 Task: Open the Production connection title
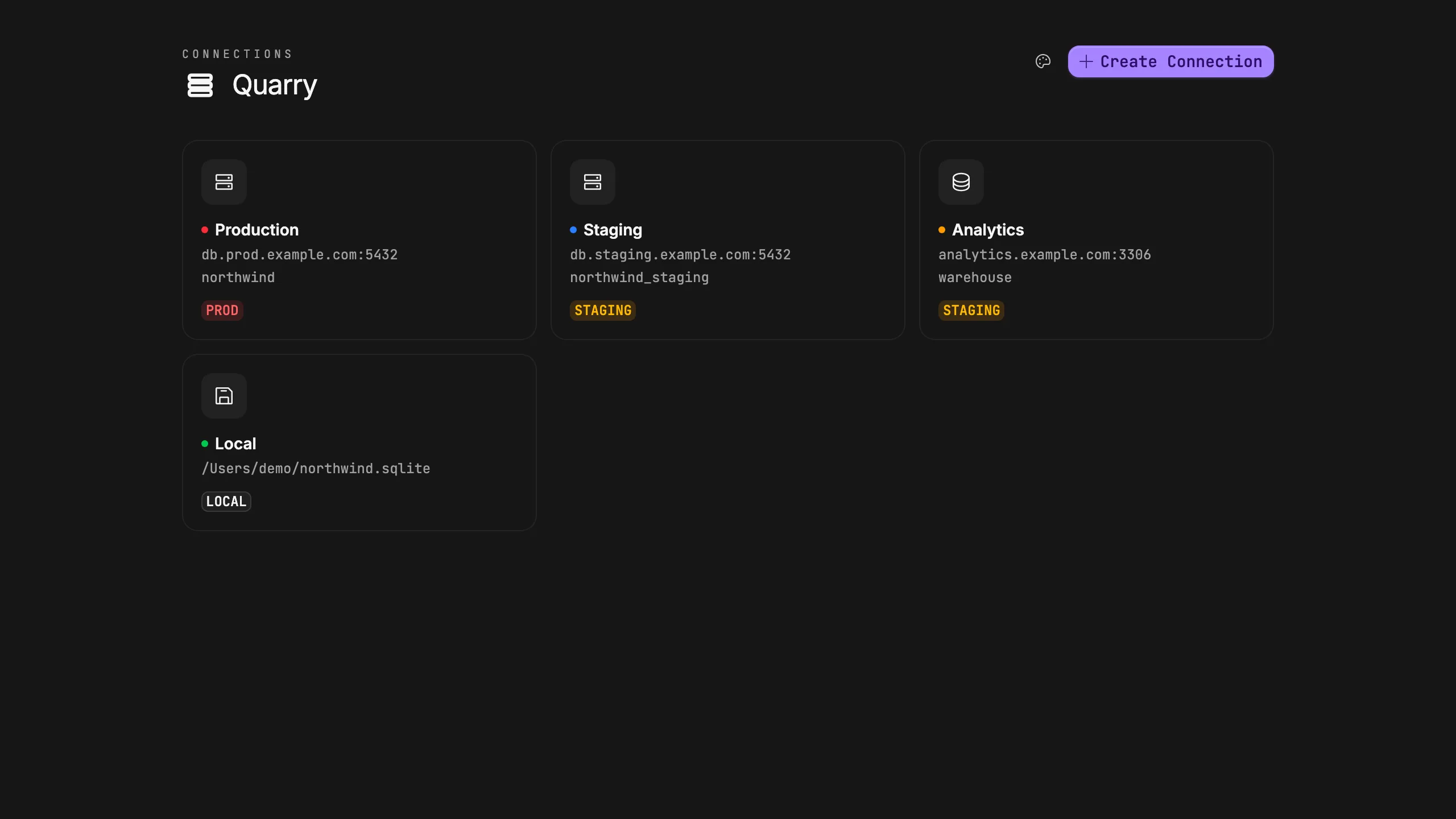pos(257,230)
